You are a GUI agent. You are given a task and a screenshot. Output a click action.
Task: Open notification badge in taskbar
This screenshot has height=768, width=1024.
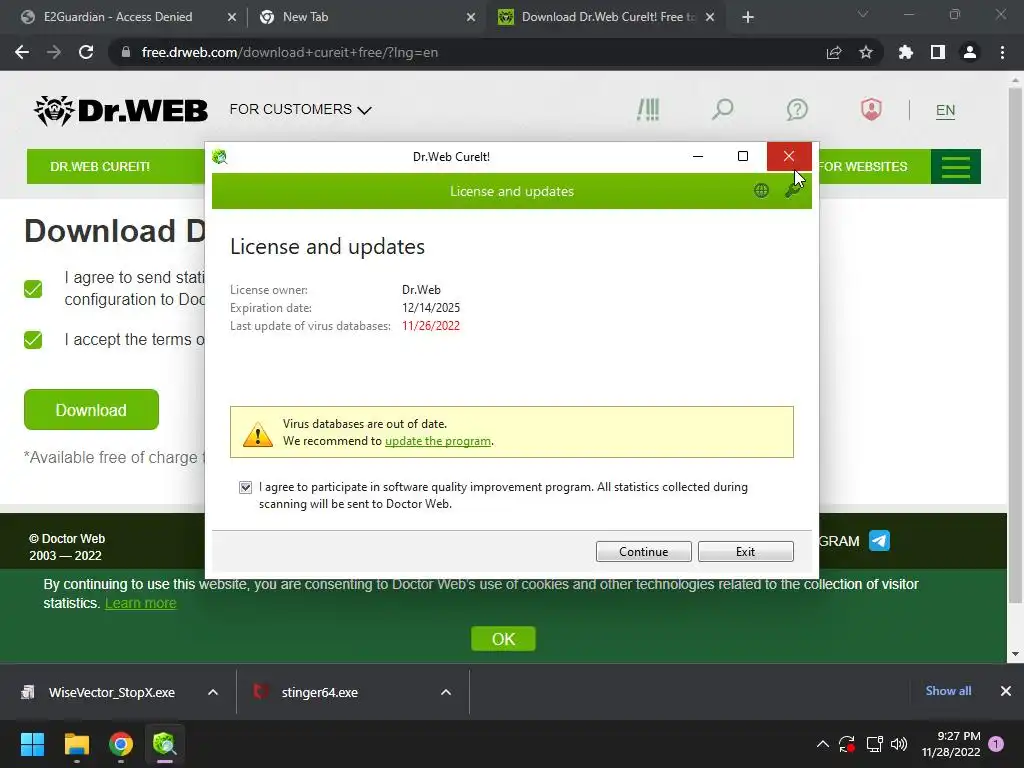[996, 744]
